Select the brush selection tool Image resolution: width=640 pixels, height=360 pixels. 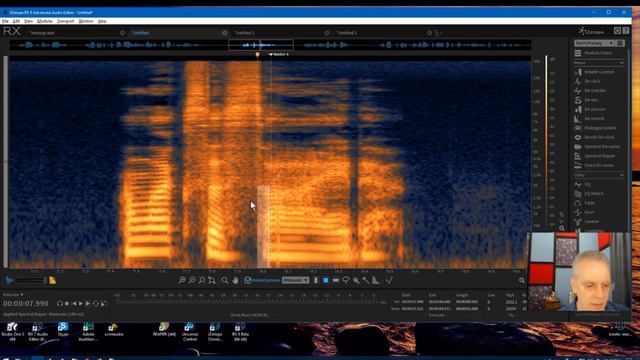pos(356,280)
